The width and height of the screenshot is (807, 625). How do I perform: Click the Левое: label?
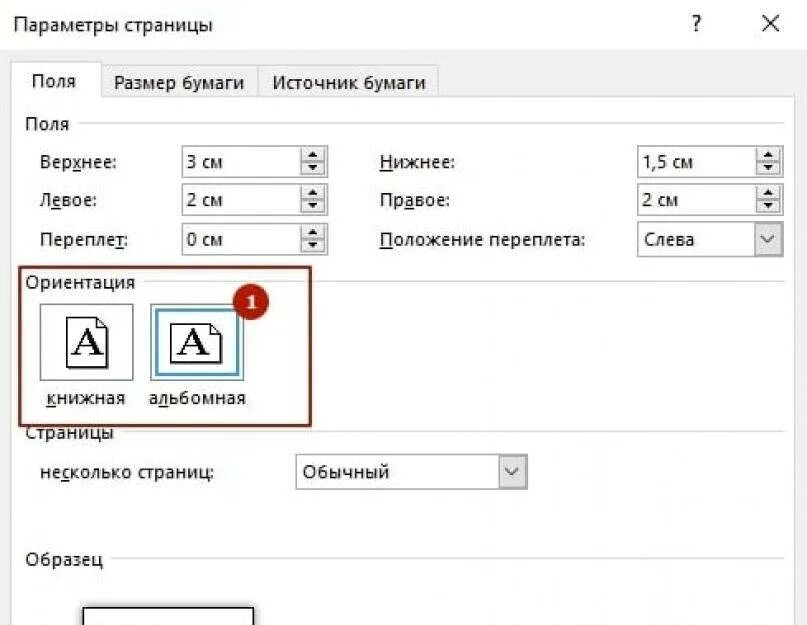68,200
